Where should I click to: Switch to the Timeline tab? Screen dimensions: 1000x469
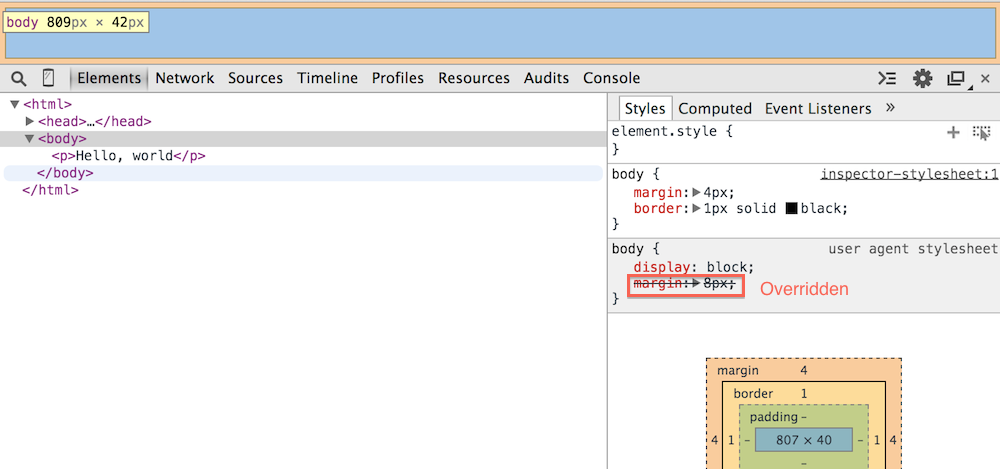pos(327,78)
